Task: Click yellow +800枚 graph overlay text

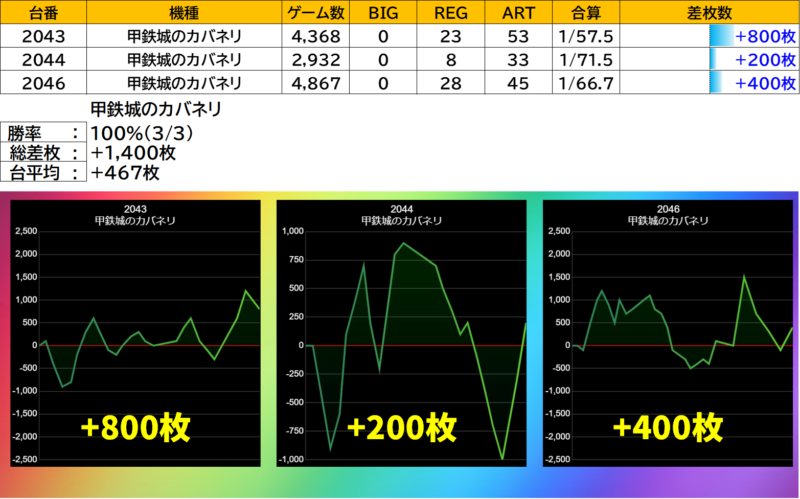Action: click(135, 427)
